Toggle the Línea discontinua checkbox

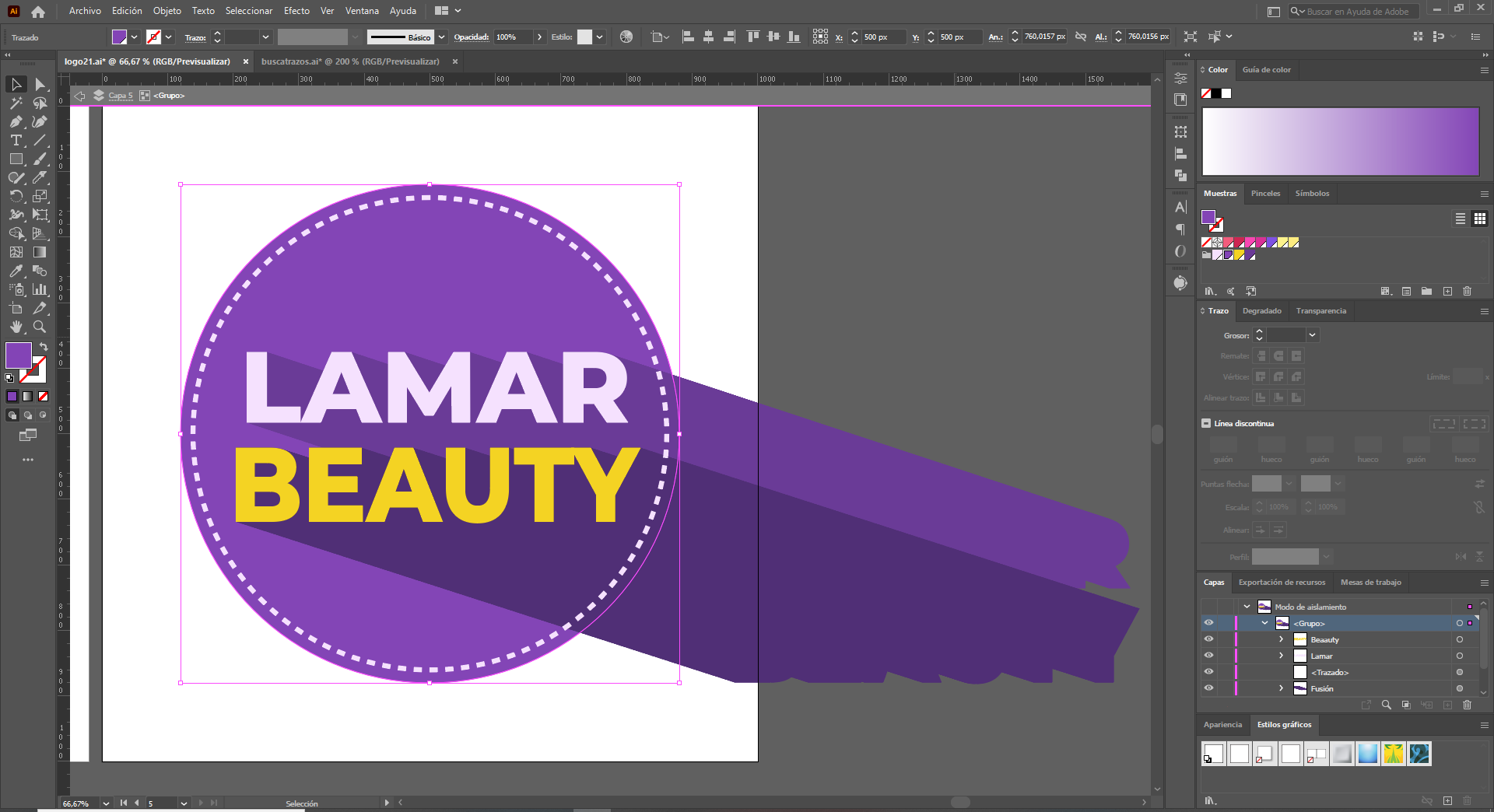pyautogui.click(x=1206, y=423)
